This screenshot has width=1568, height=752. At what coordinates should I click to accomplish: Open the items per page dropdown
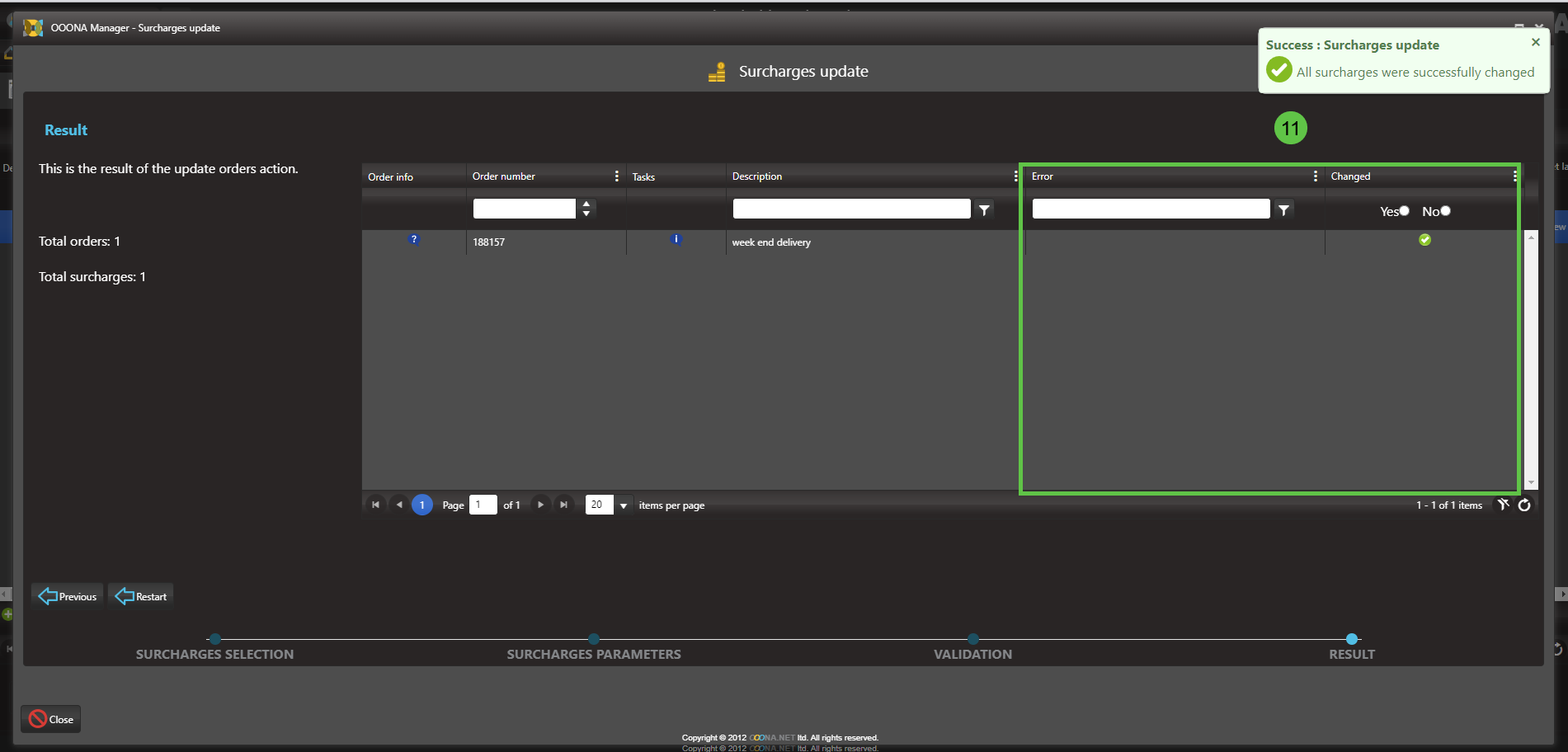624,505
